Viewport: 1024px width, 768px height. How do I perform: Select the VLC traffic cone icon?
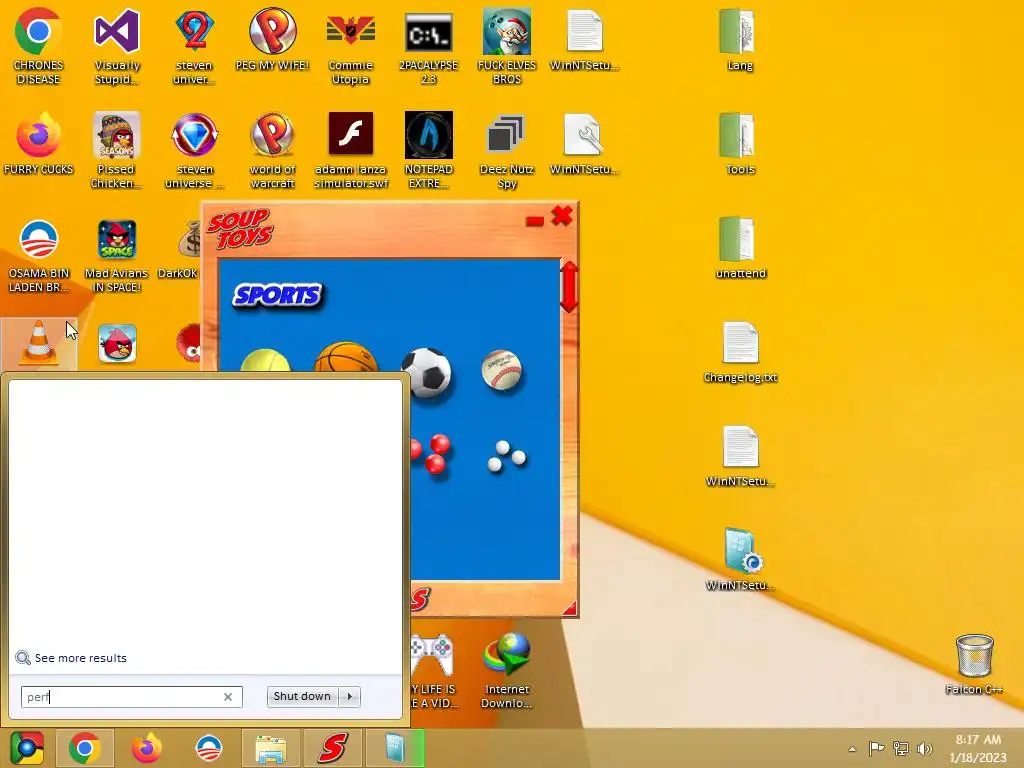(x=38, y=343)
